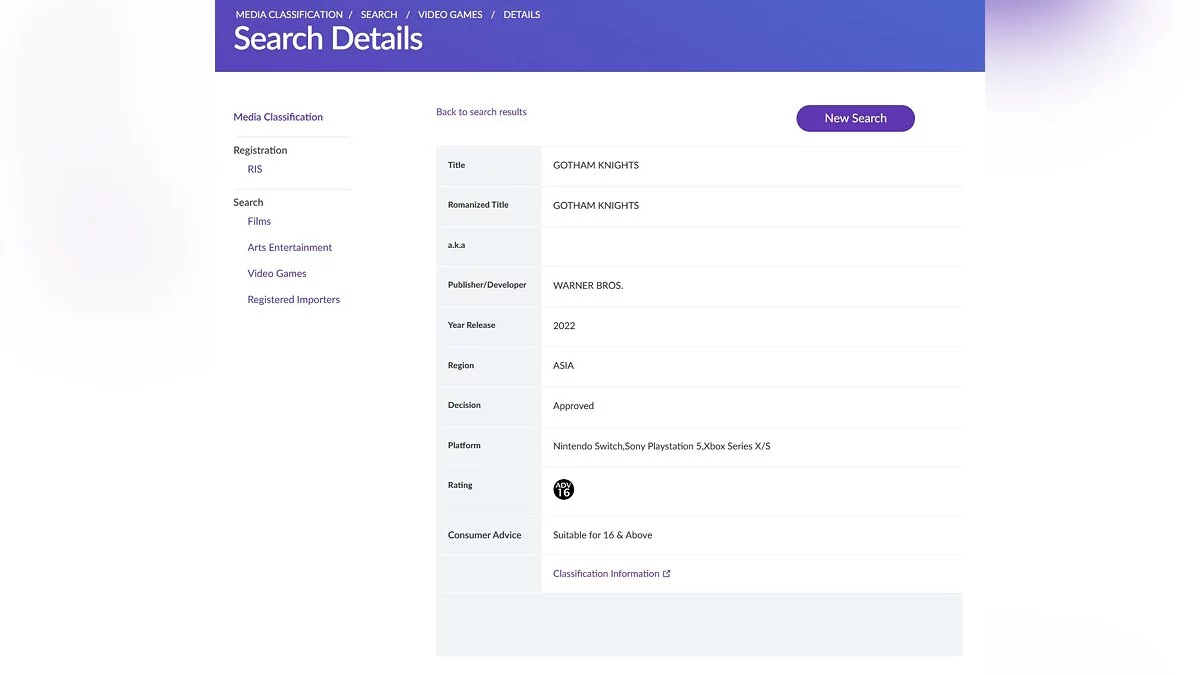Select Media Classification in the breadcrumb

pyautogui.click(x=289, y=15)
